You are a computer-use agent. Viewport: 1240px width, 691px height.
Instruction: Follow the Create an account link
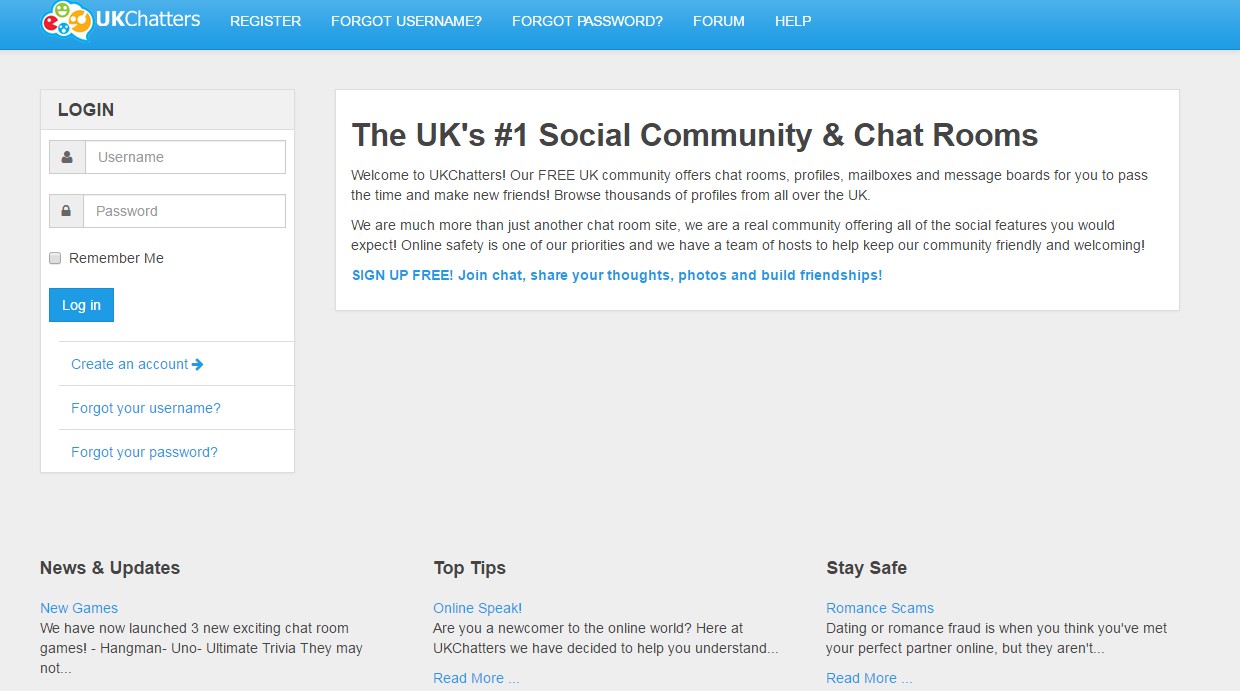(x=128, y=363)
